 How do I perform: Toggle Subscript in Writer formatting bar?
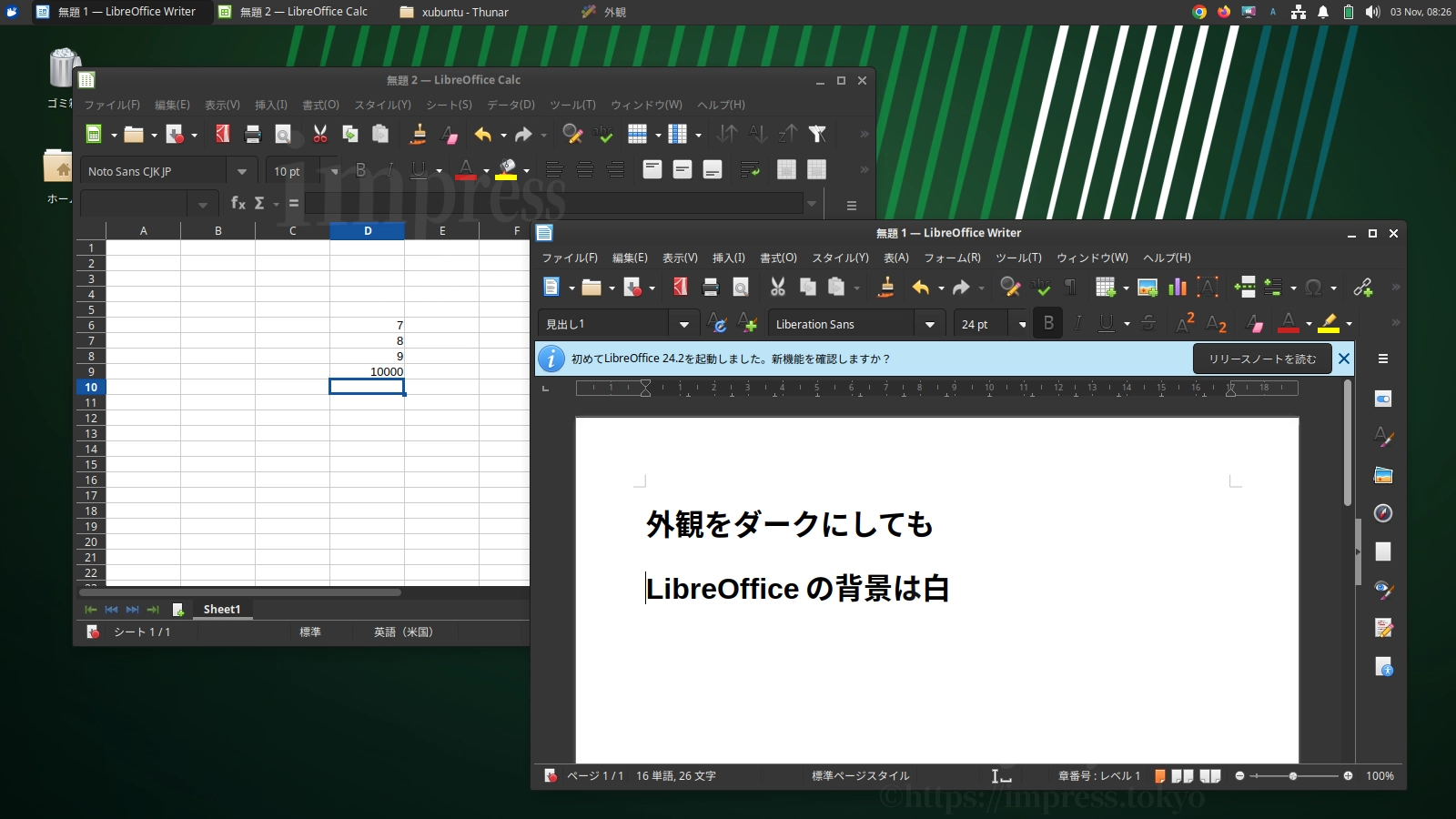coord(1216,323)
